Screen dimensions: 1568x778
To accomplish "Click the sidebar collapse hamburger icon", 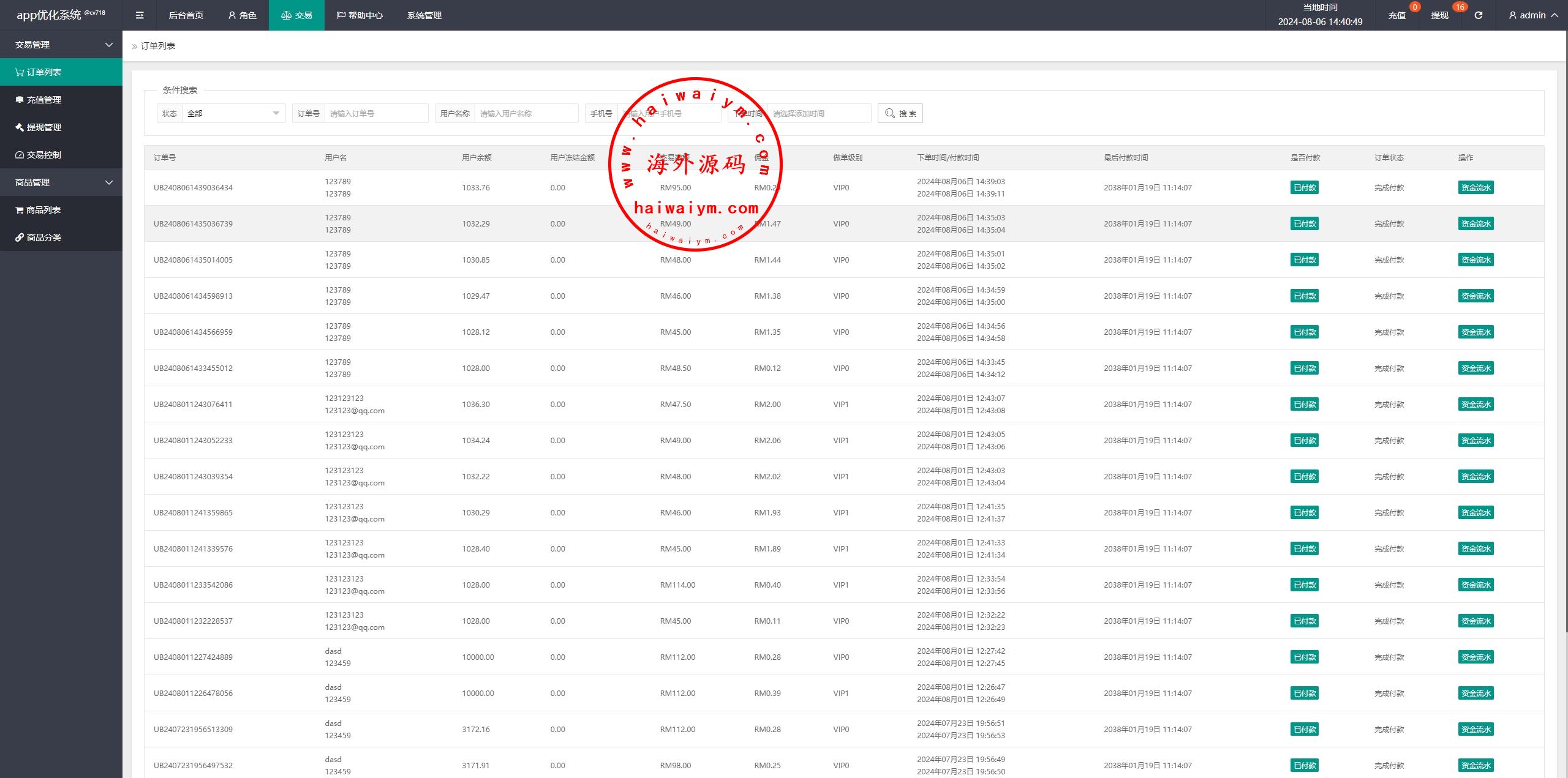I will coord(140,15).
